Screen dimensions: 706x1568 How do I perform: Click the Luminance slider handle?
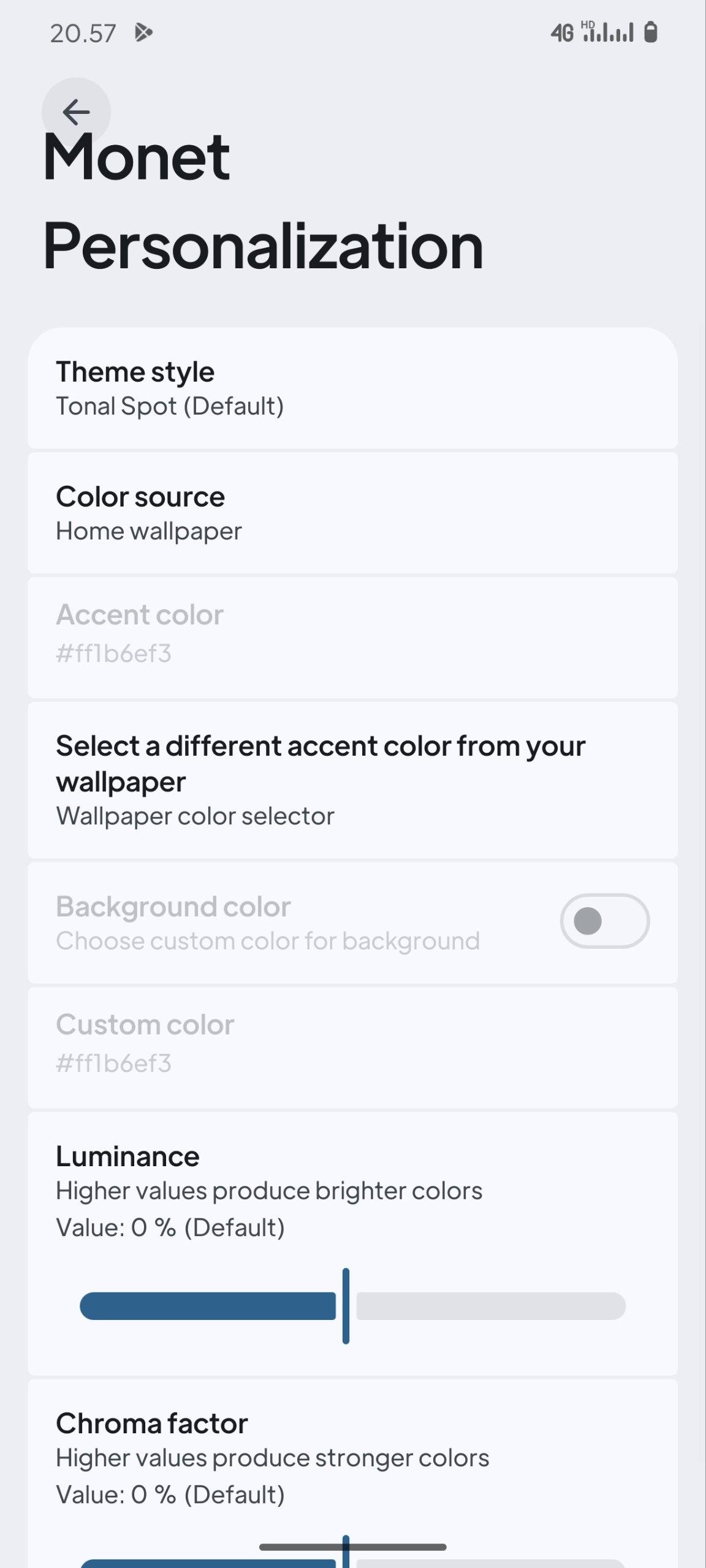(346, 1306)
